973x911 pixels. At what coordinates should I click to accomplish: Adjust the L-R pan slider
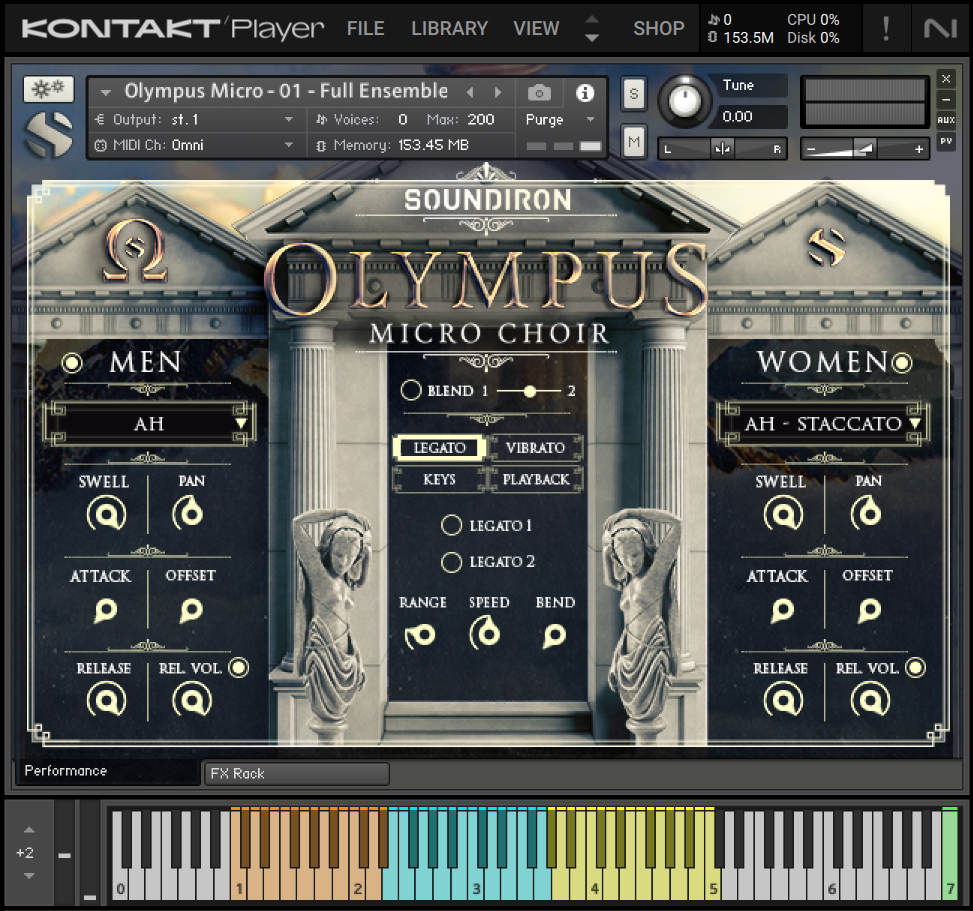click(x=722, y=149)
